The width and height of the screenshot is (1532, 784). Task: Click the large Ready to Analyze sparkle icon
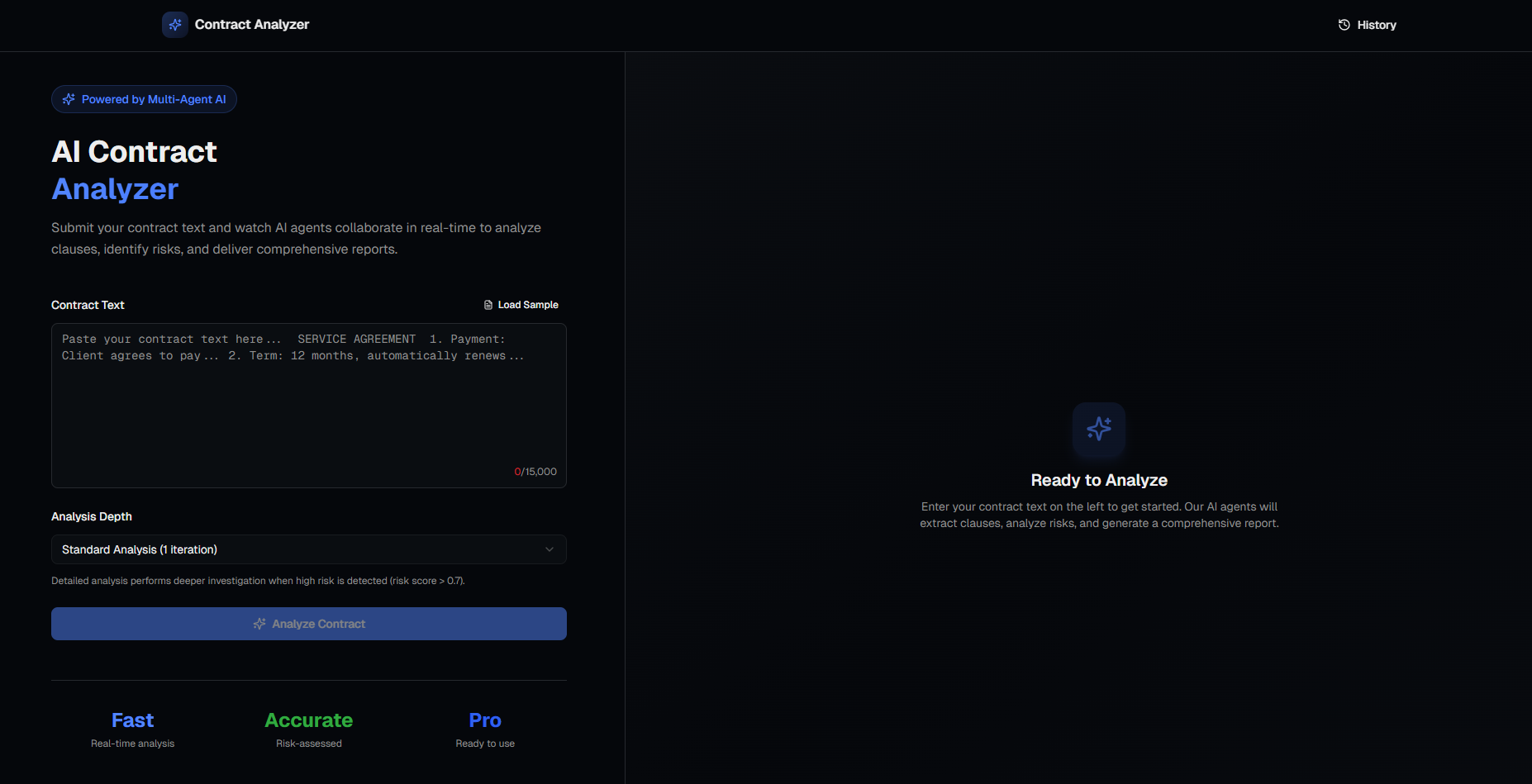pyautogui.click(x=1099, y=430)
